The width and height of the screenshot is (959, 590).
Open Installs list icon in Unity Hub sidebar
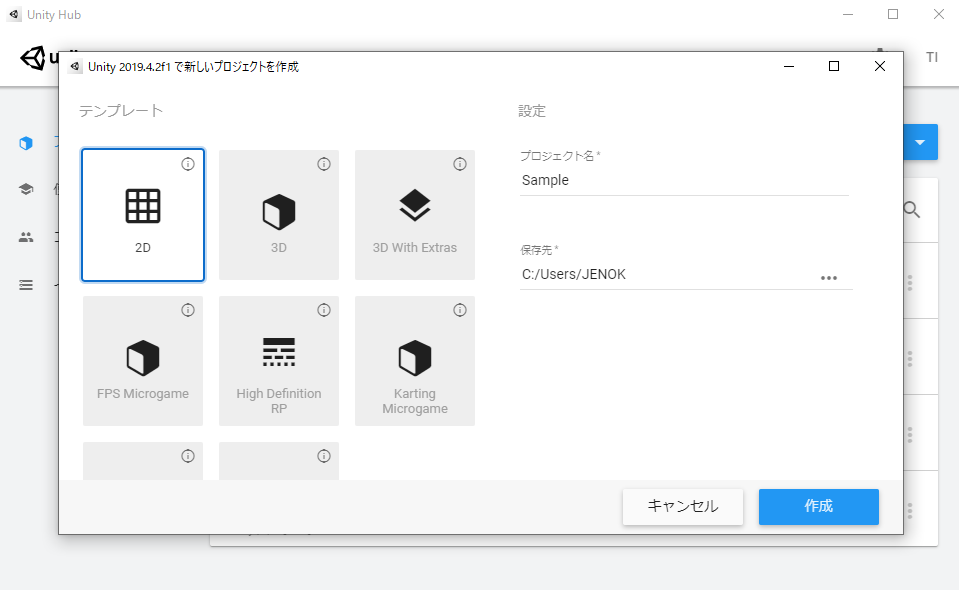(26, 285)
